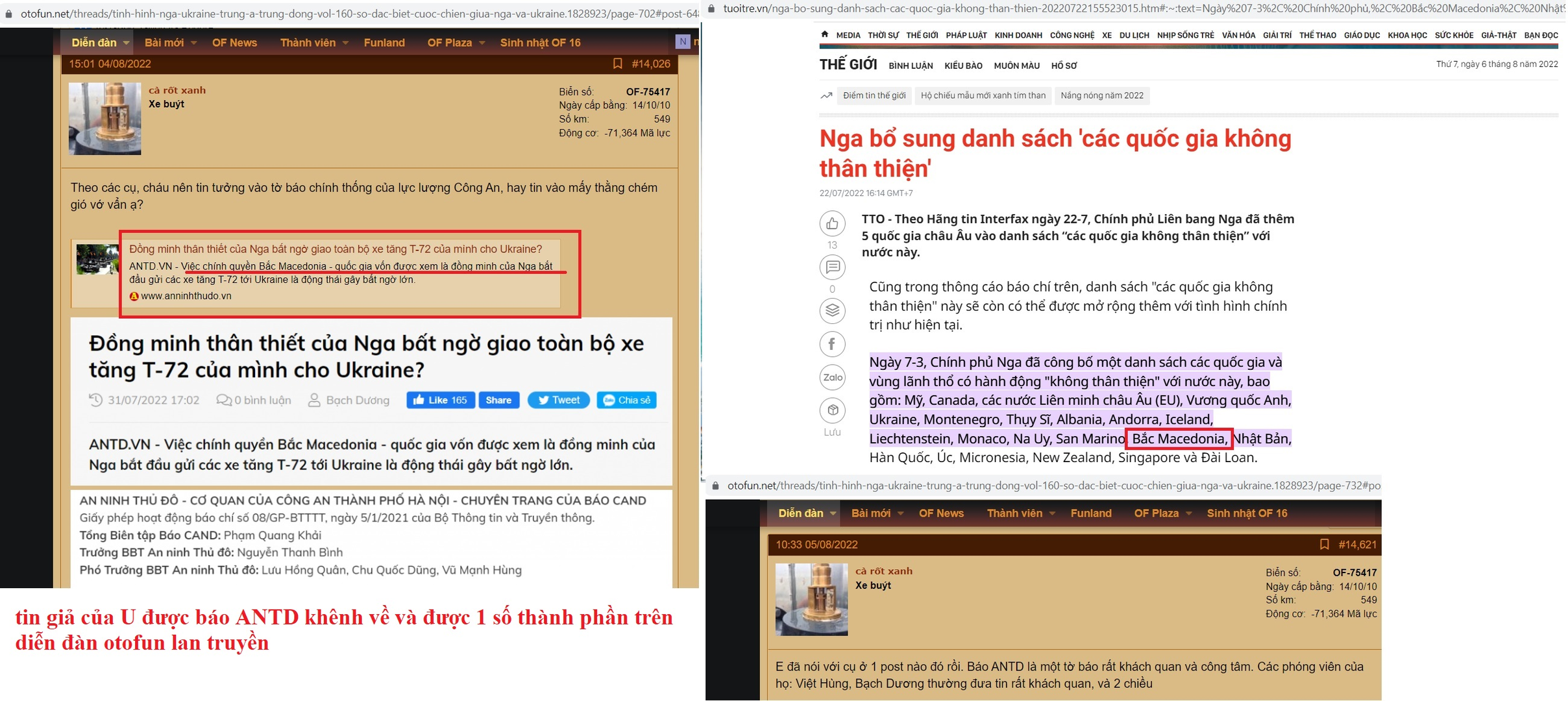Expand the Thành viên arrow in post #14,026 window

[345, 43]
